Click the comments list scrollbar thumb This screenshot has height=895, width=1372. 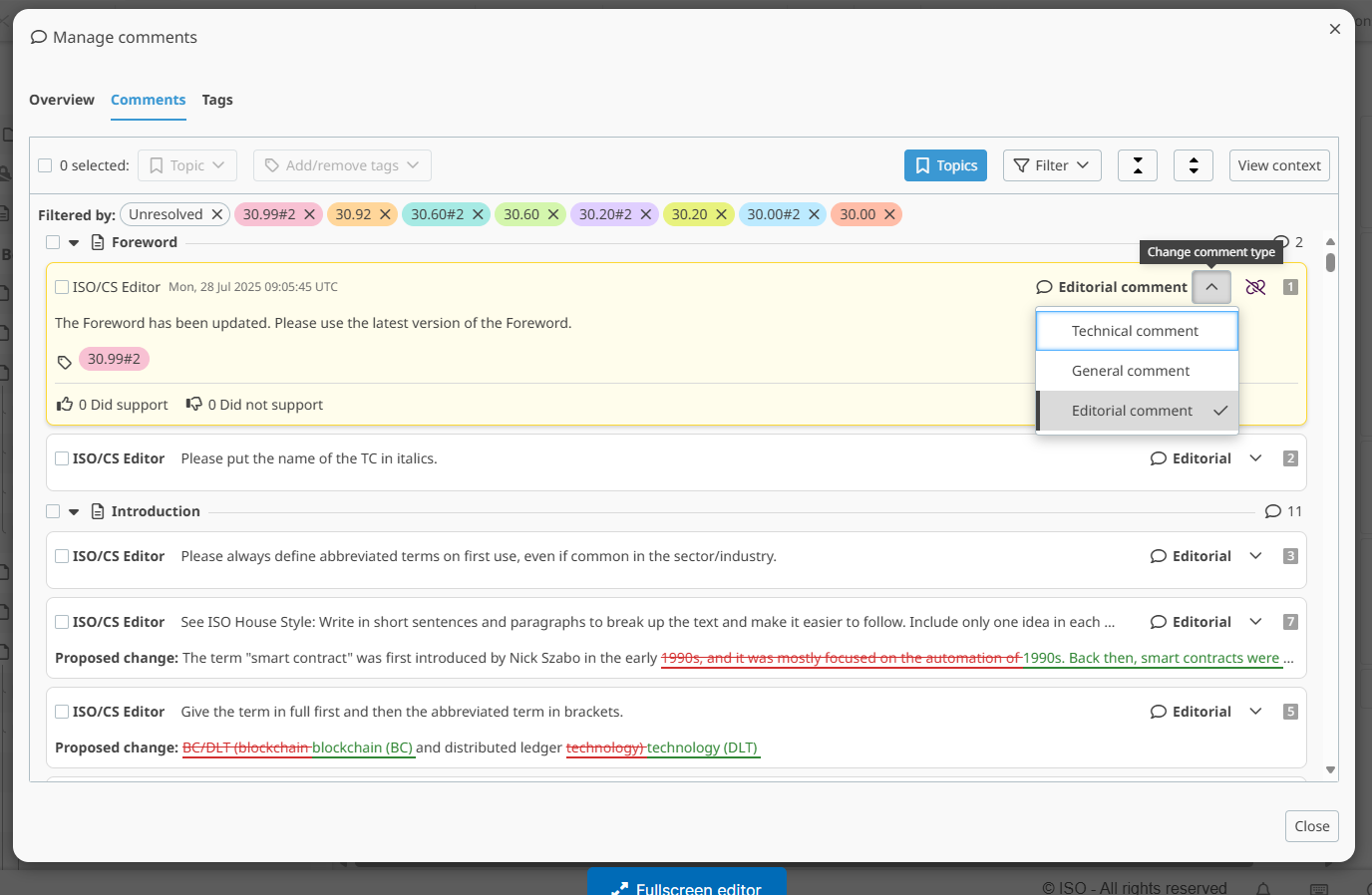(1330, 263)
